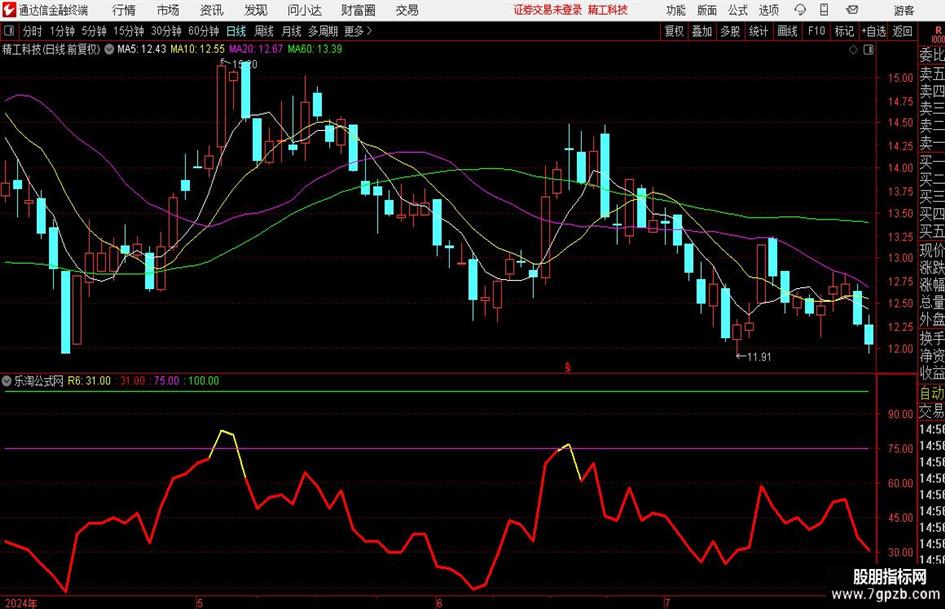Viewport: 945px width, 609px height.
Task: Click the MA5: 12.43 indicator label
Action: (141, 49)
